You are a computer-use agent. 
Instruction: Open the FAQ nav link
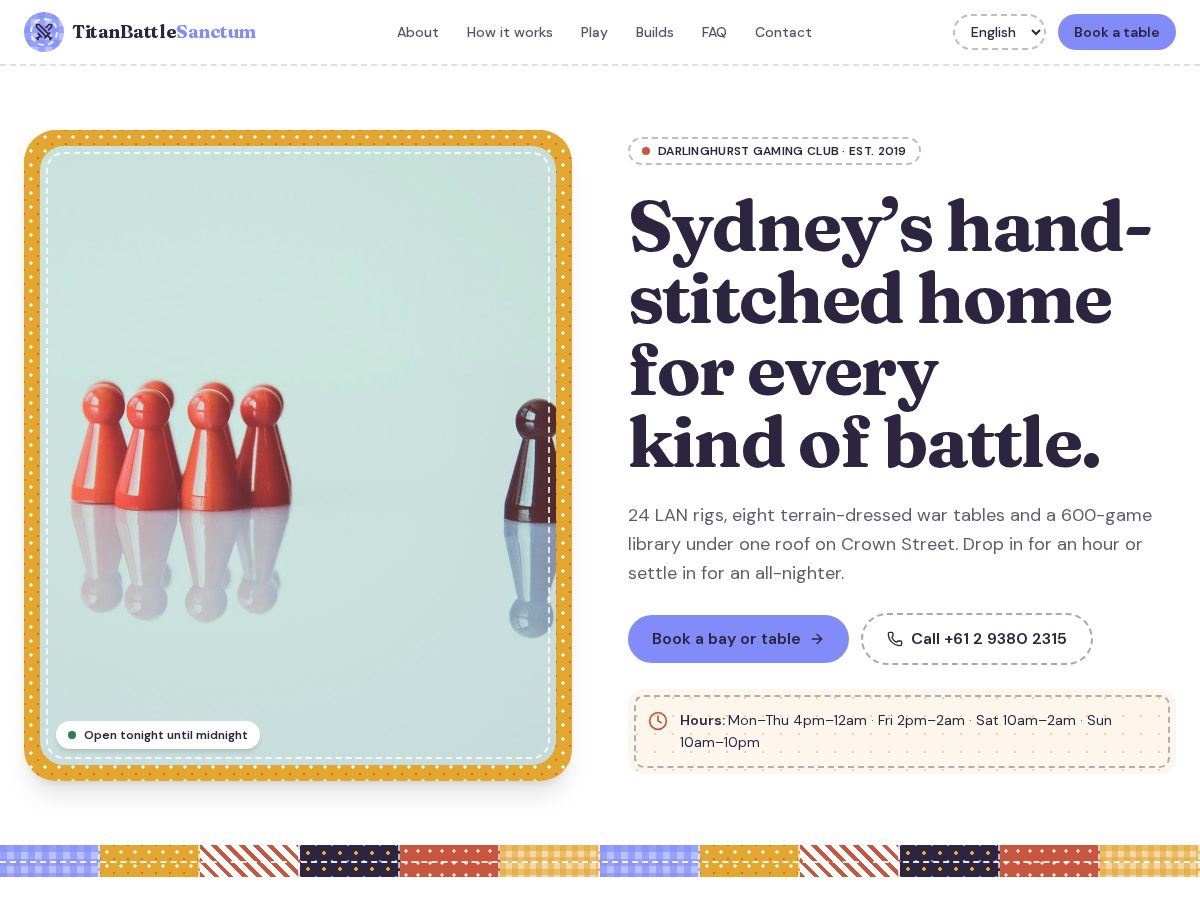click(x=714, y=32)
